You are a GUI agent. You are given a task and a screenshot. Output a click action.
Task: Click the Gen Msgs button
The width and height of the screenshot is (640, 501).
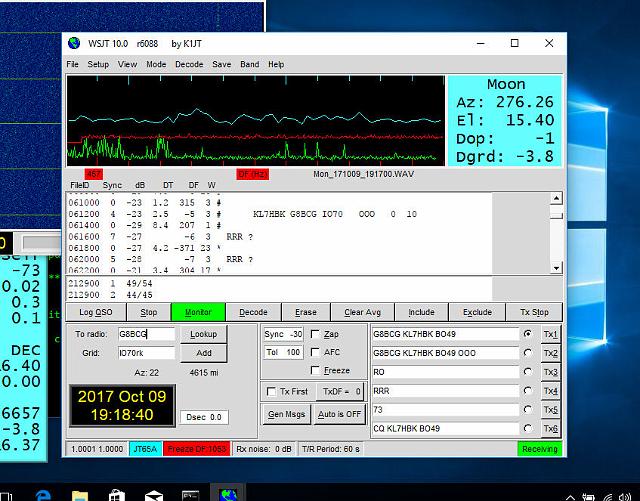(x=287, y=414)
